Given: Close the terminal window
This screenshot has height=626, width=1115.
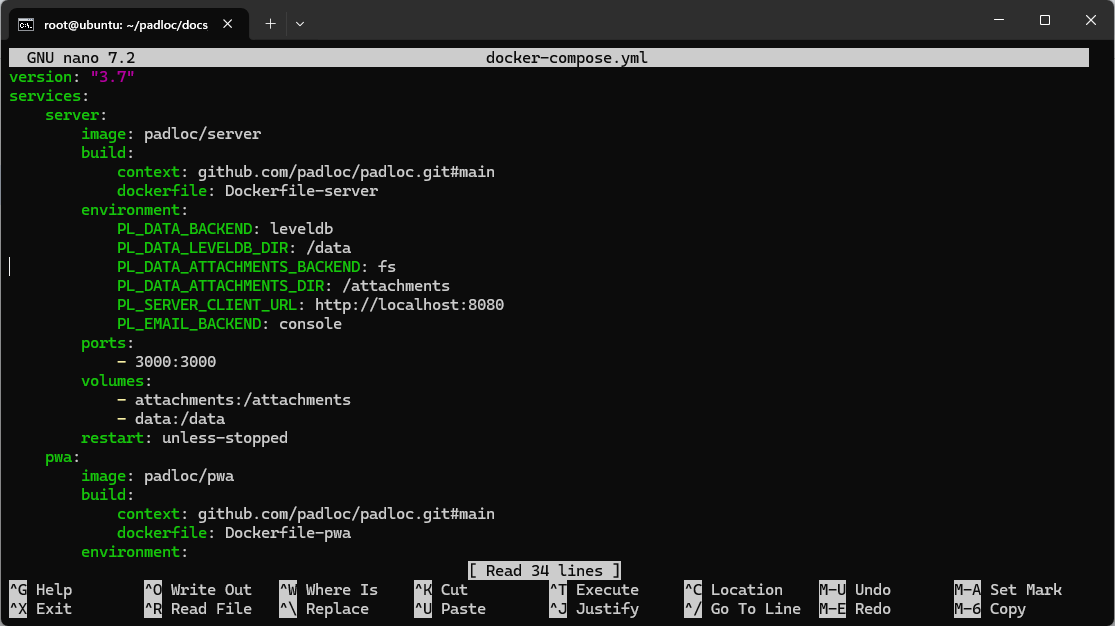Looking at the screenshot, I should 1090,21.
